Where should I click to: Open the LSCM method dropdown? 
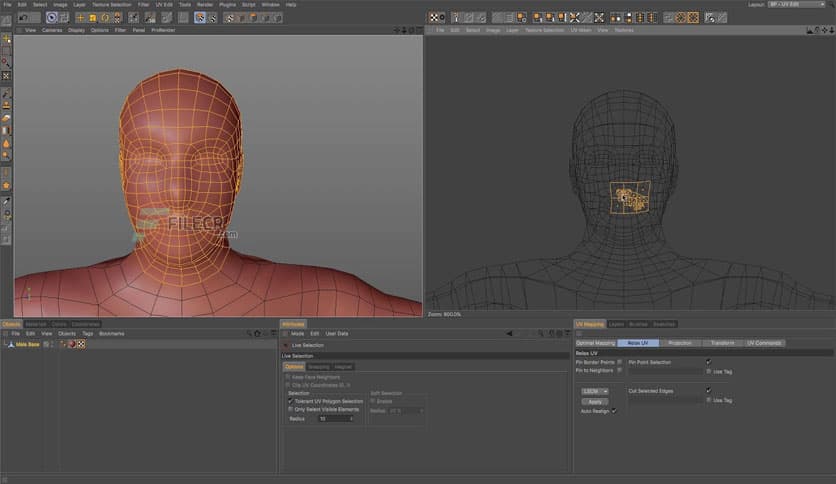click(x=594, y=391)
